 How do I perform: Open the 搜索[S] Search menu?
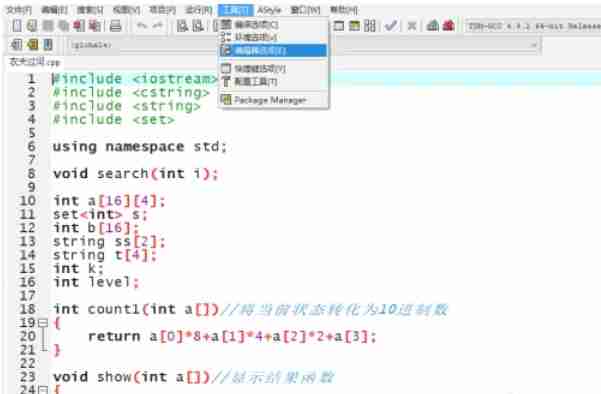click(x=90, y=10)
